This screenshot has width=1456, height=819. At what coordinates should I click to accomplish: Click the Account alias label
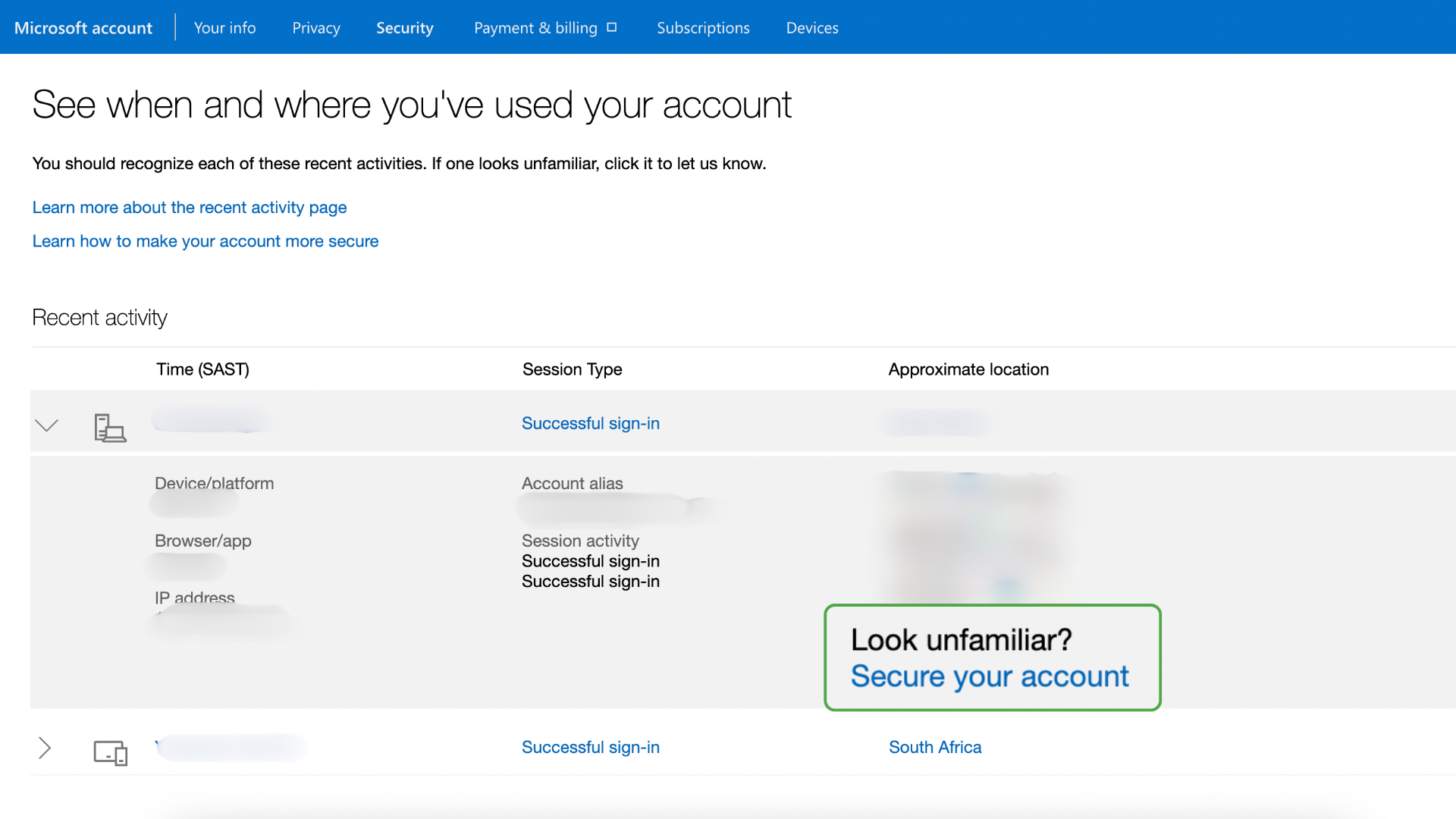(x=572, y=483)
